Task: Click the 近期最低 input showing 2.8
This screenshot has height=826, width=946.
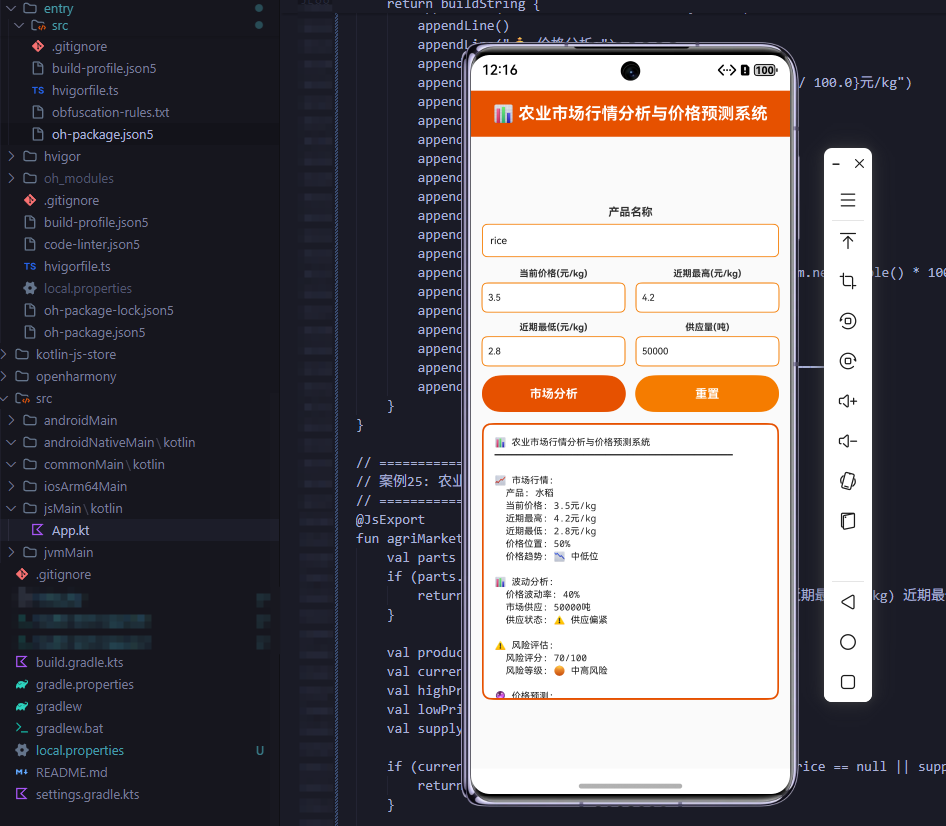Action: tap(553, 351)
